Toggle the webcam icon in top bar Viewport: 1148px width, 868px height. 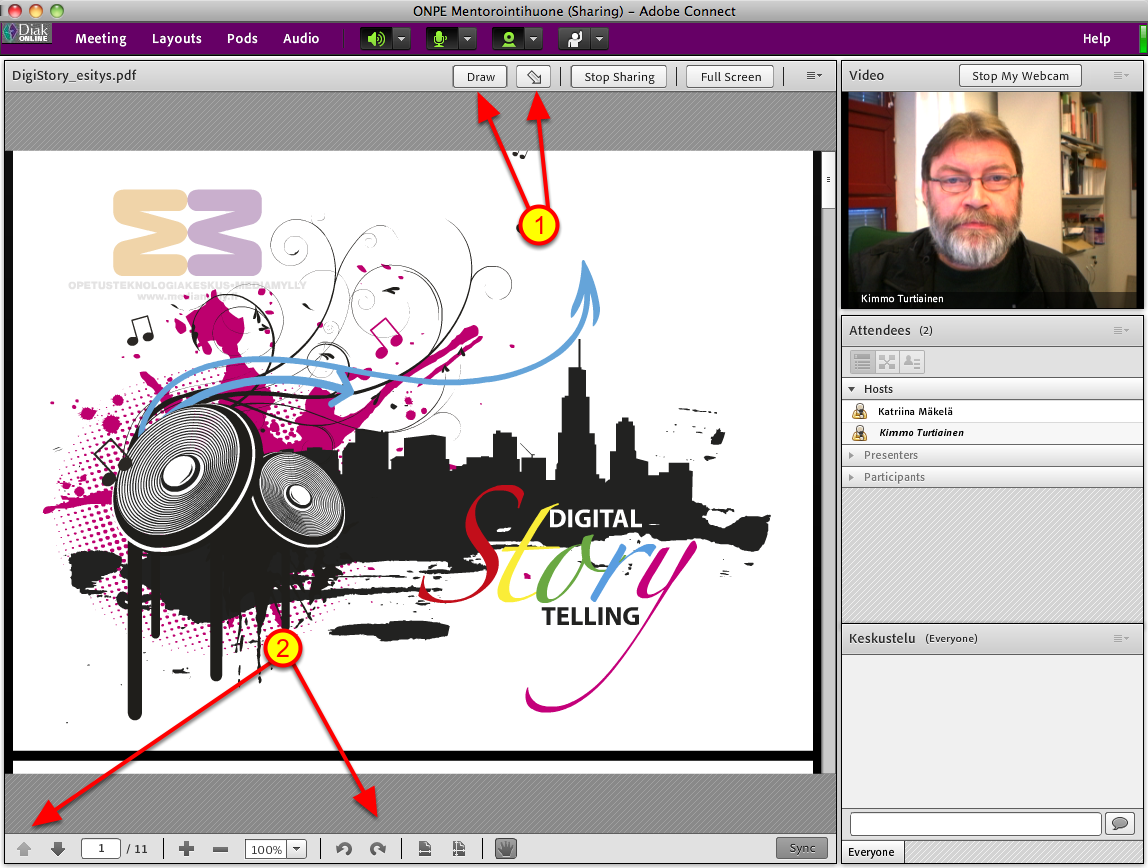click(508, 39)
